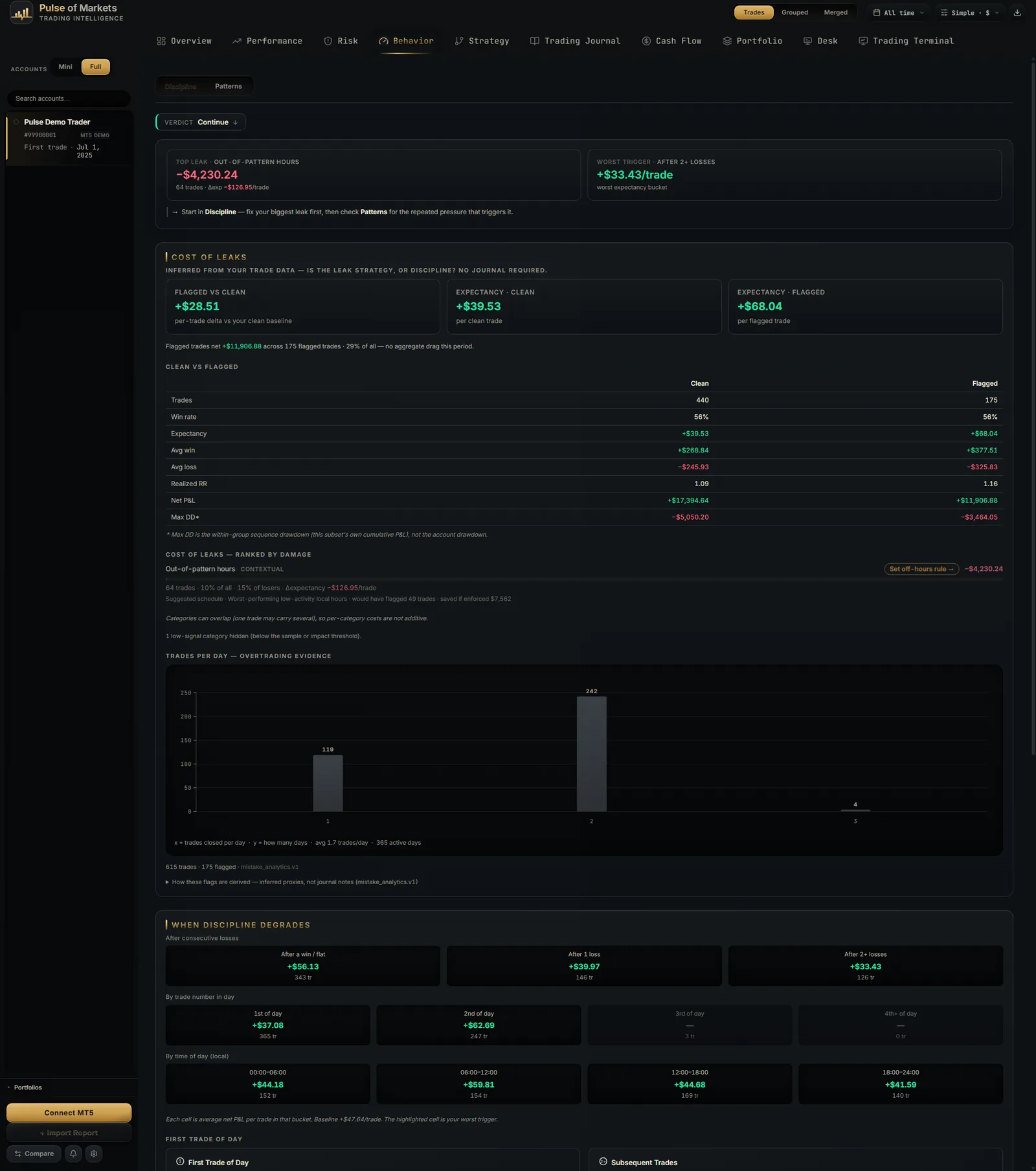1036x1171 pixels.
Task: Click the Risk shield icon
Action: [328, 41]
